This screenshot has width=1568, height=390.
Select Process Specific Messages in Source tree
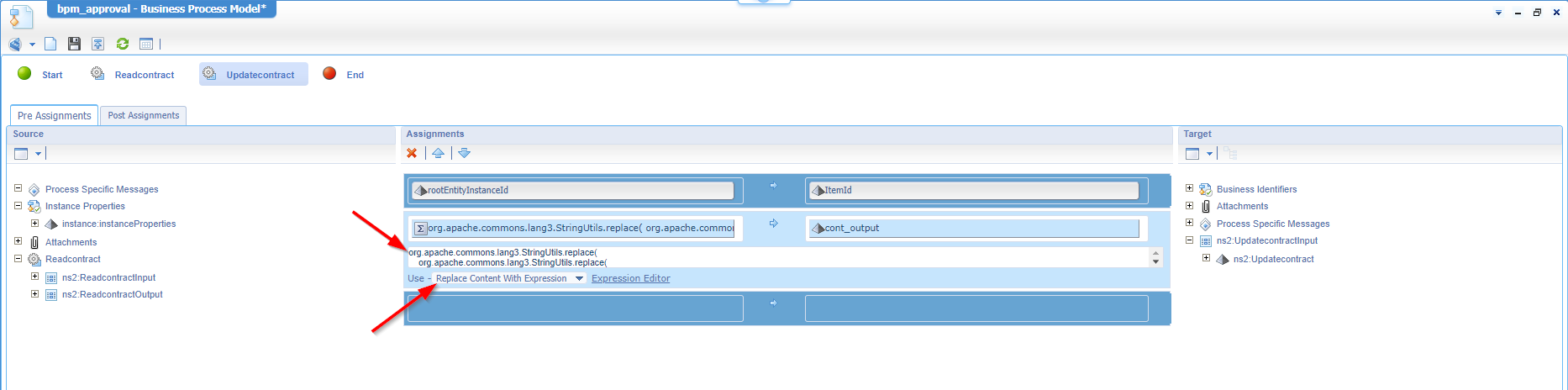pyautogui.click(x=102, y=189)
